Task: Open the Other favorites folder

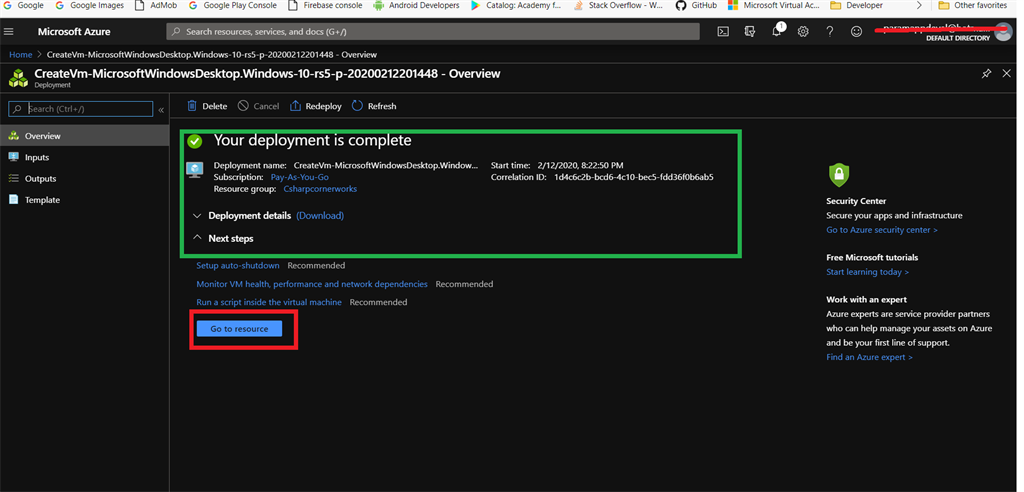Action: (972, 5)
